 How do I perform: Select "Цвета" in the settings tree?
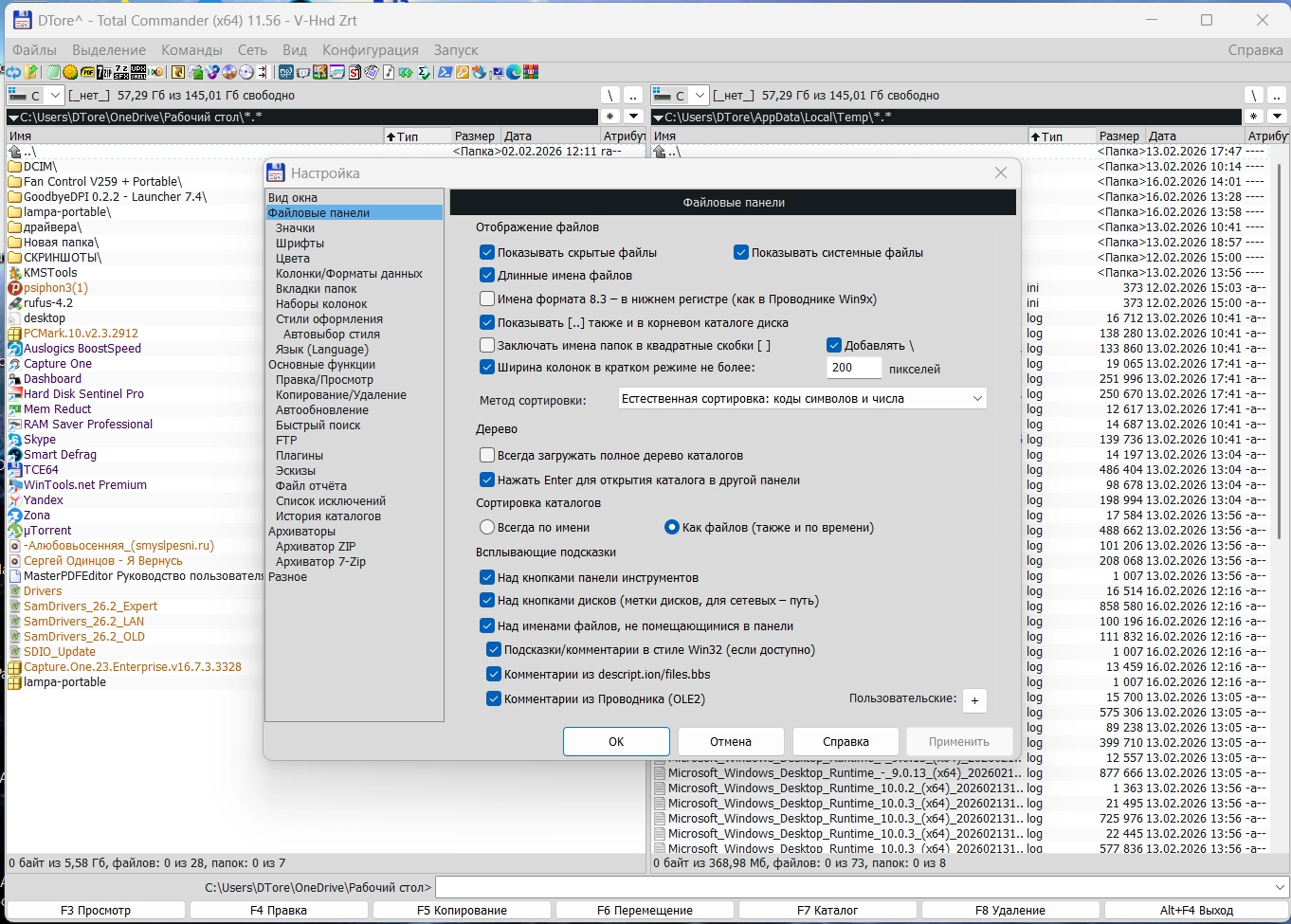pos(292,259)
